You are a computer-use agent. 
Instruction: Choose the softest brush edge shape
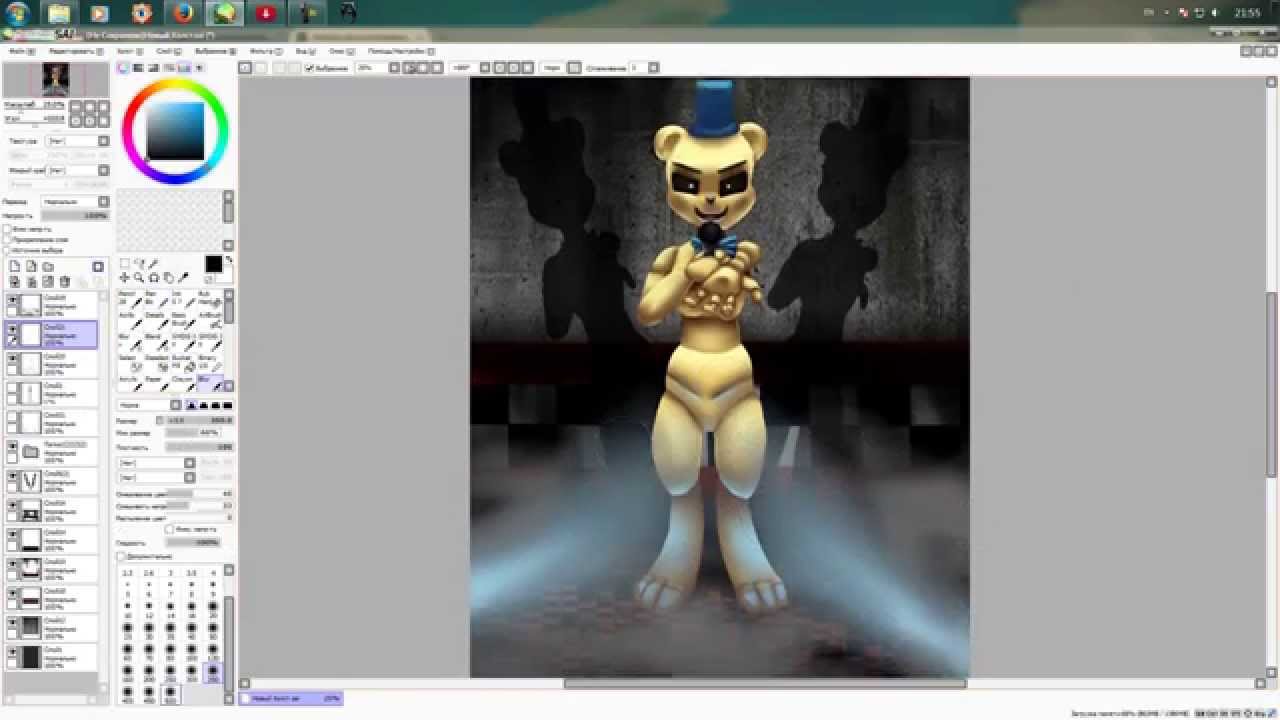(191, 405)
